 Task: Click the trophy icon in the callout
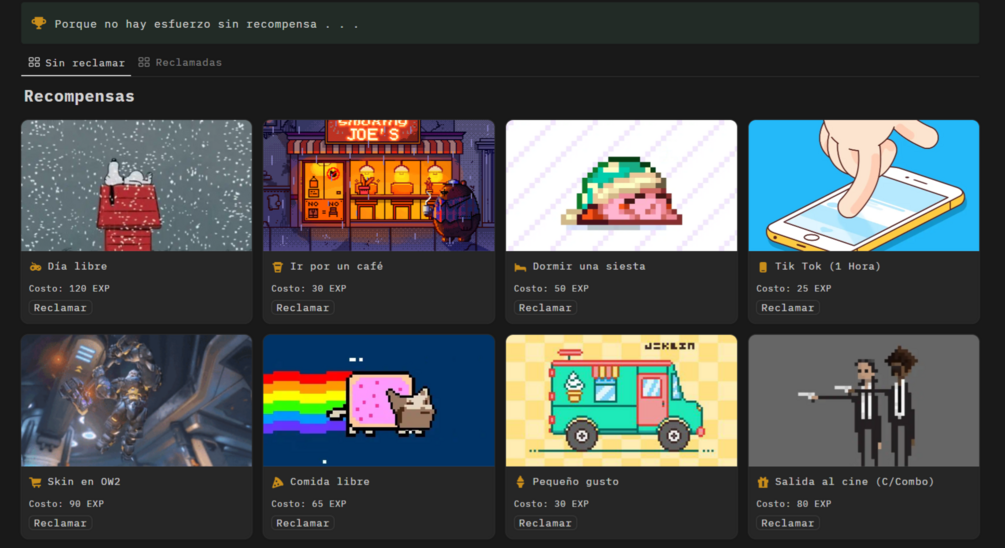point(38,24)
